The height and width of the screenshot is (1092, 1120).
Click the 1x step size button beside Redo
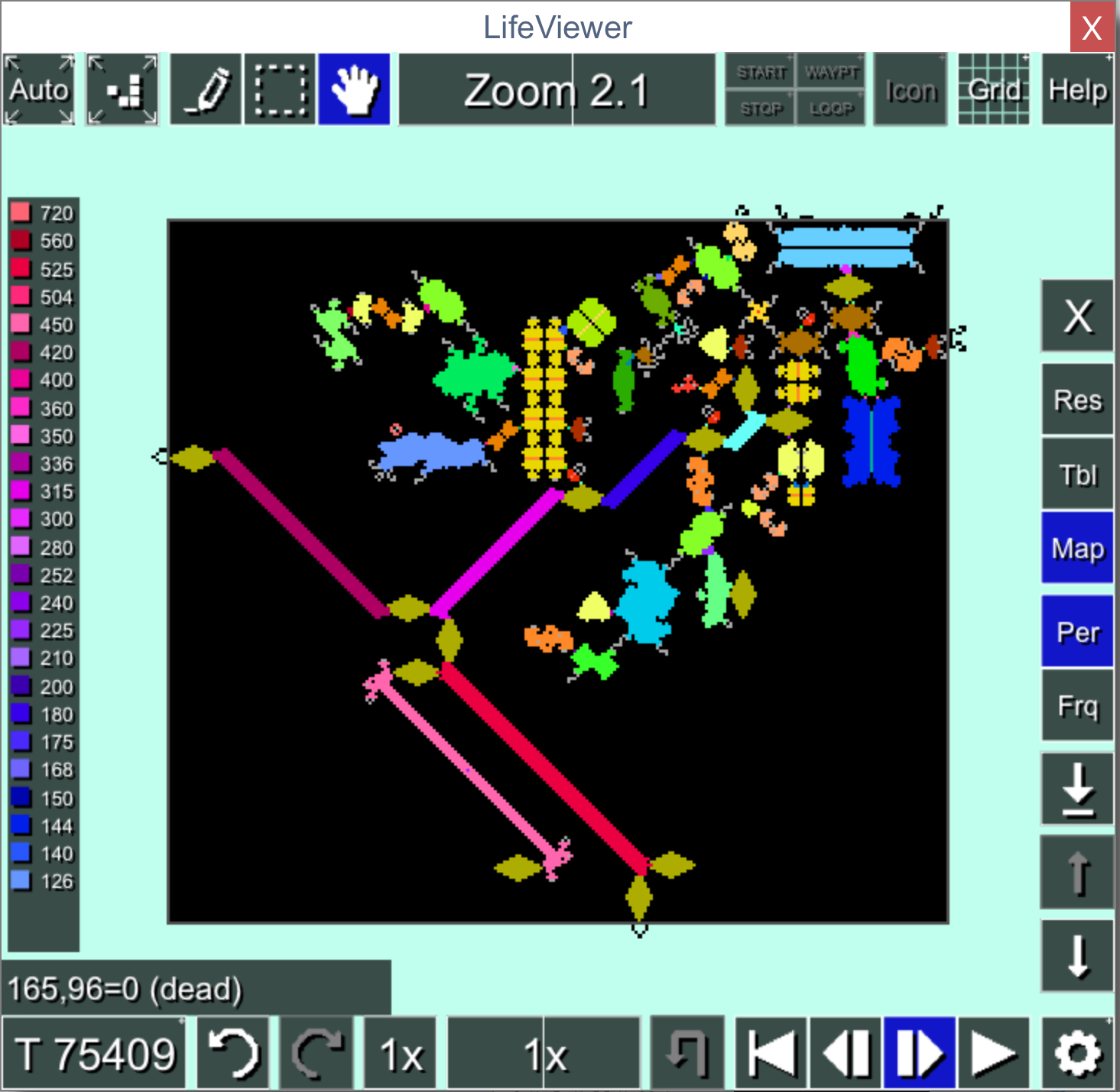[x=400, y=1053]
